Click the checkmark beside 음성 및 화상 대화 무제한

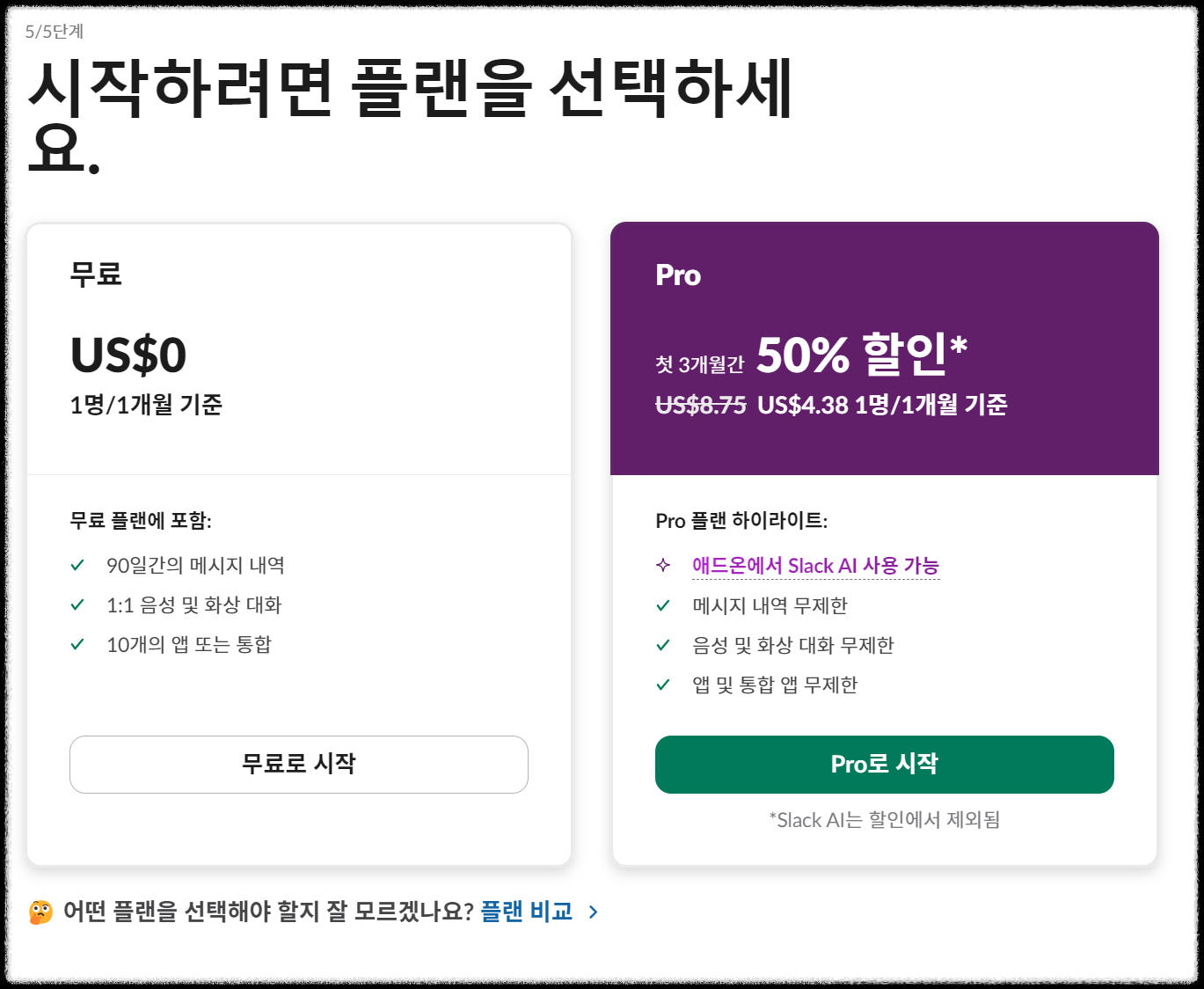click(660, 645)
